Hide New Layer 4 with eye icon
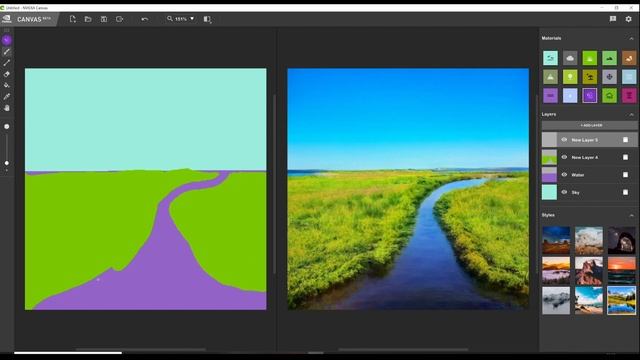Screen dimensions: 640x360 click(564, 157)
